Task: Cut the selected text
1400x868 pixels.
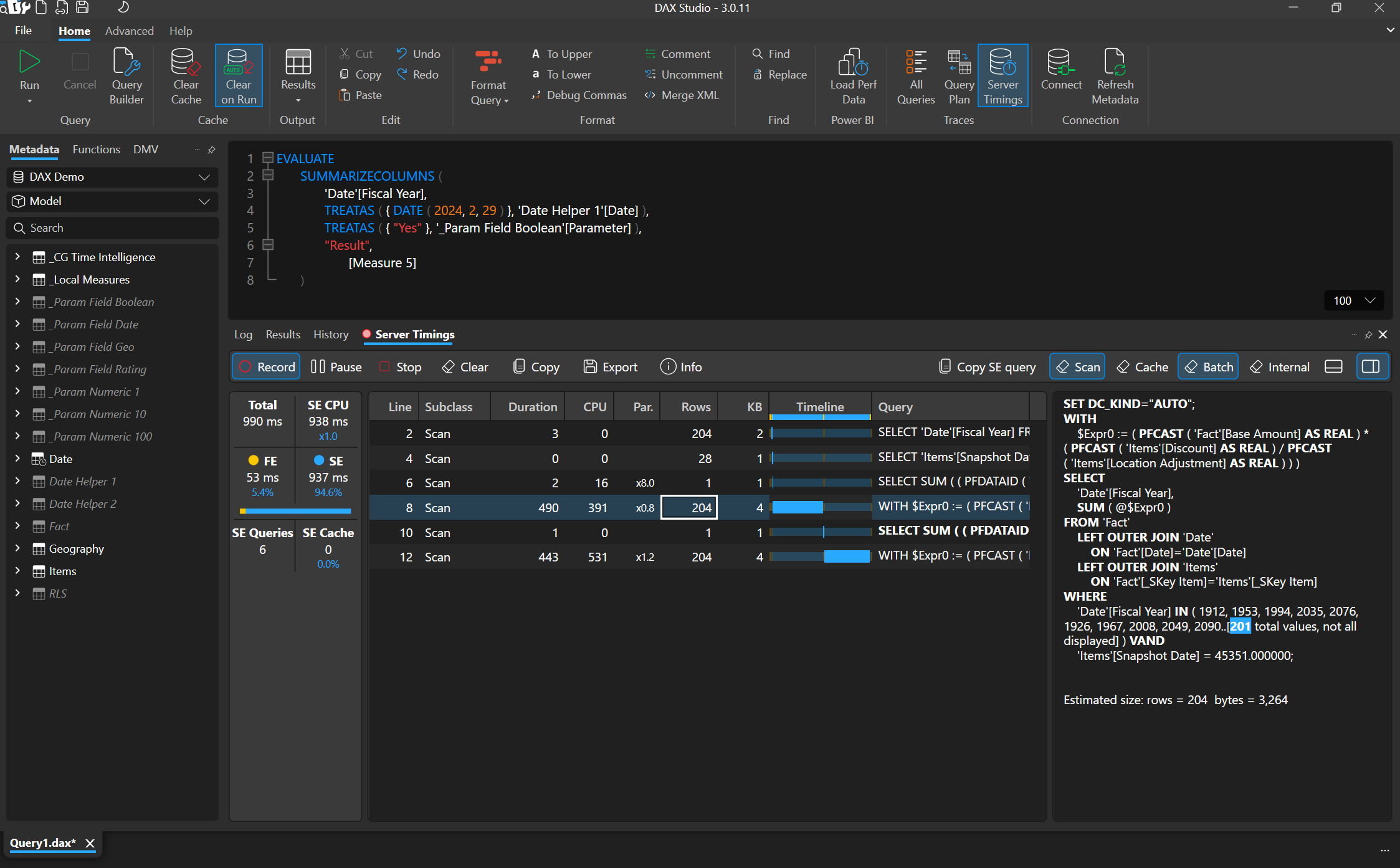Action: click(356, 54)
